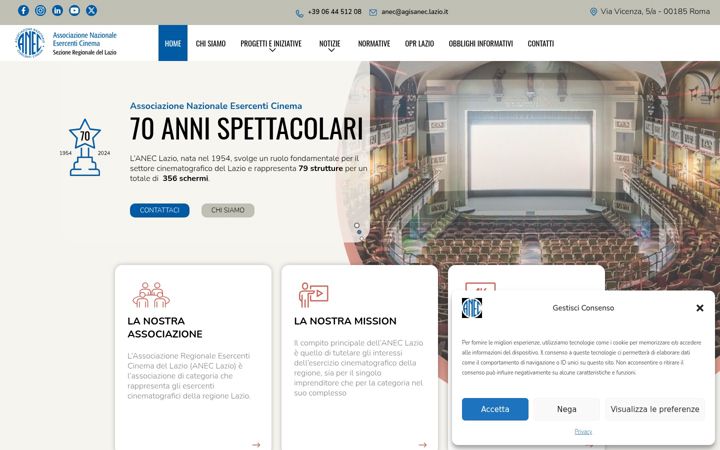Open the PROGETTI E INIZIATIVE menu item
Image resolution: width=720 pixels, height=450 pixels.
pyautogui.click(x=271, y=43)
